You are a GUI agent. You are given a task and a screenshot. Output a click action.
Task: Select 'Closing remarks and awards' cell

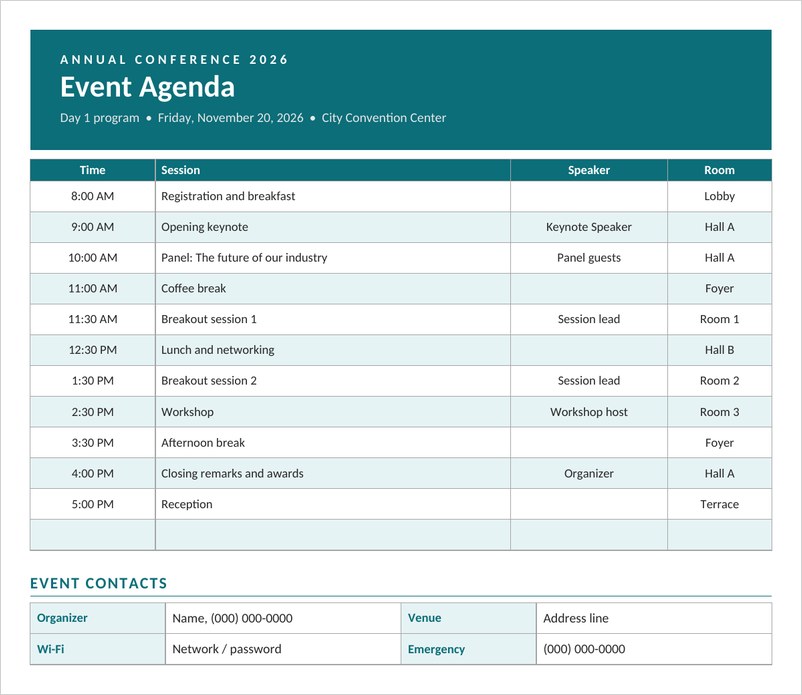click(x=333, y=473)
